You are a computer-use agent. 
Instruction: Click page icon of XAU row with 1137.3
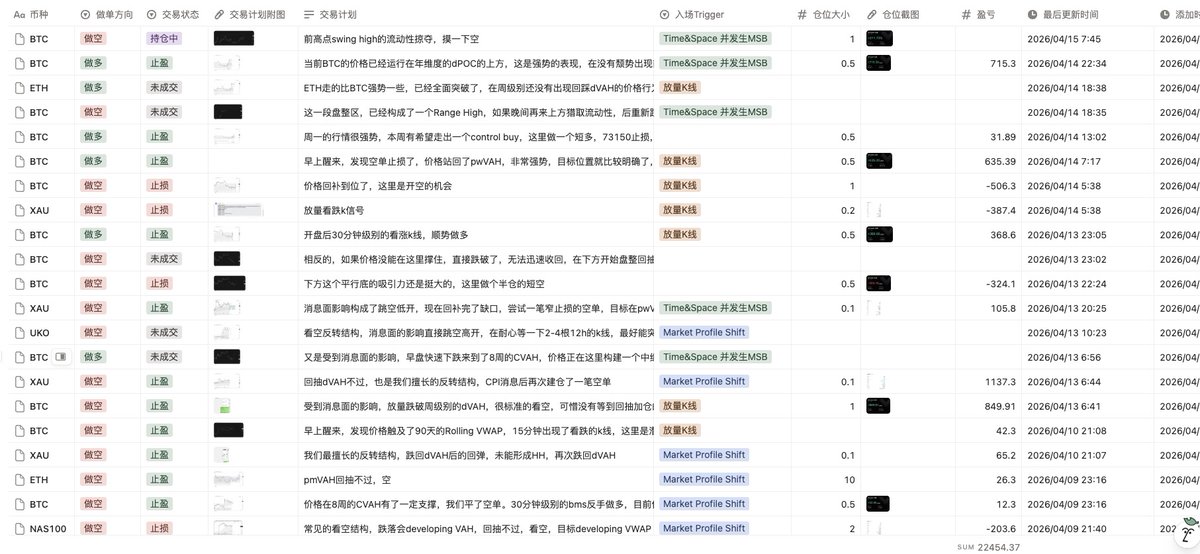point(19,382)
